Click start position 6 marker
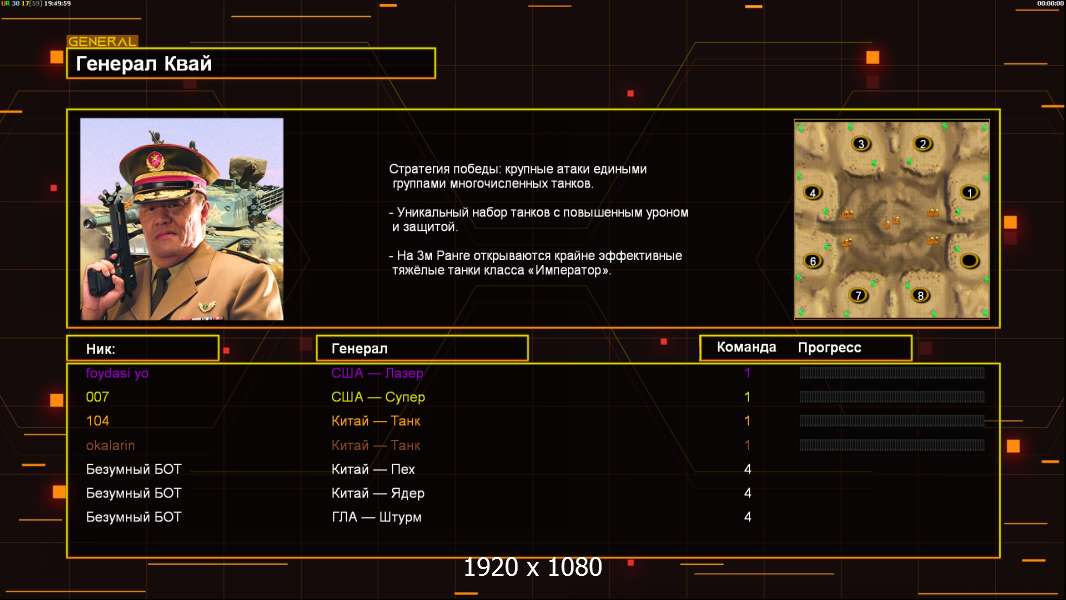Viewport: 1066px width, 600px height. point(813,261)
